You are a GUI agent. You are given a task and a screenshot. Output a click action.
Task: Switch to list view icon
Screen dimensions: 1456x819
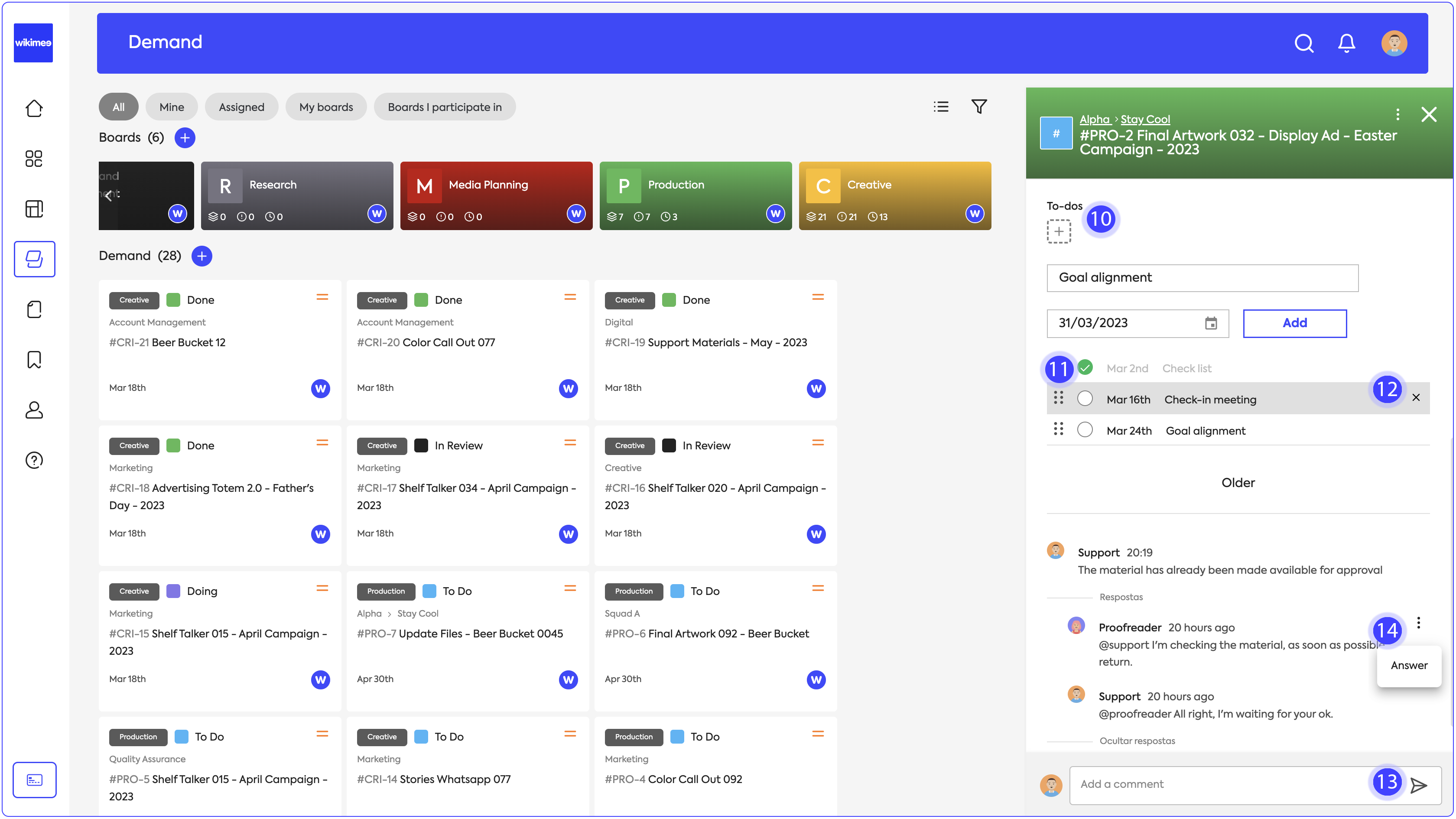[x=940, y=106]
